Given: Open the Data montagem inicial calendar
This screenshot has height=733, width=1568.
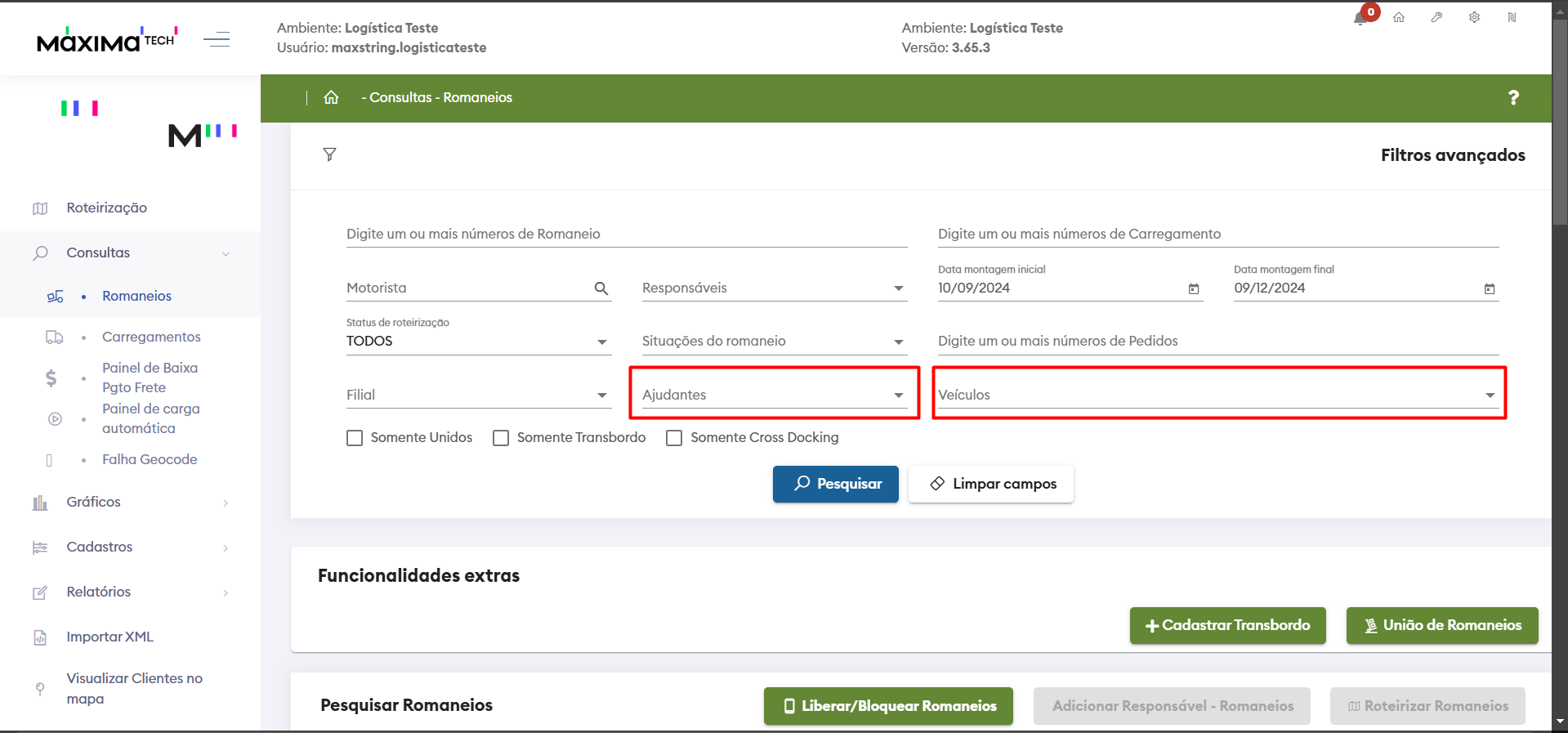Looking at the screenshot, I should [1194, 288].
